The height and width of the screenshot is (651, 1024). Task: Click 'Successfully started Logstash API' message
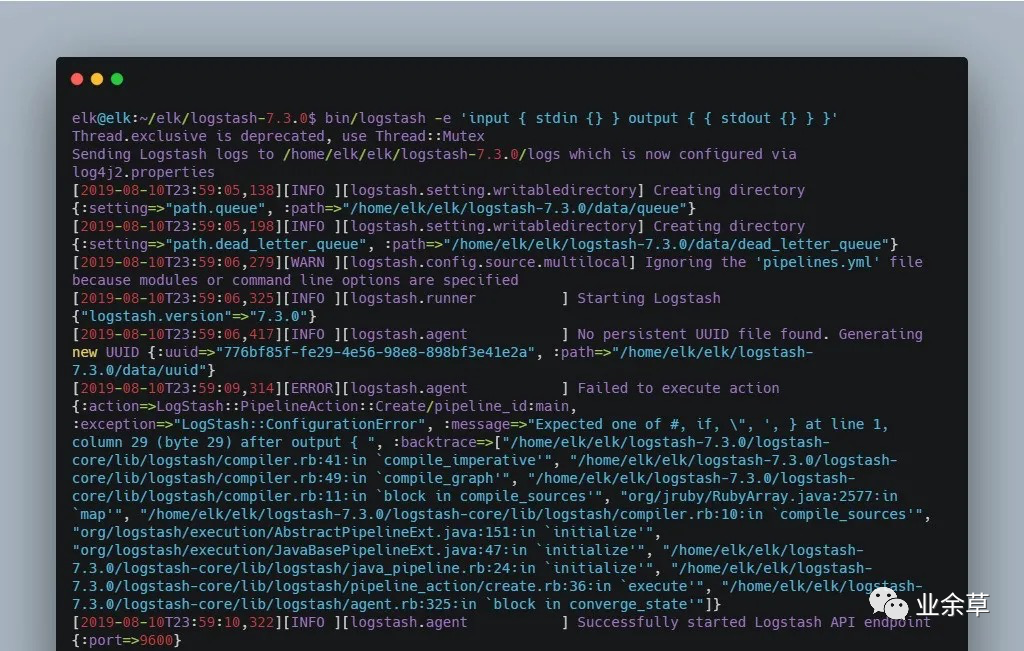[x=716, y=622]
